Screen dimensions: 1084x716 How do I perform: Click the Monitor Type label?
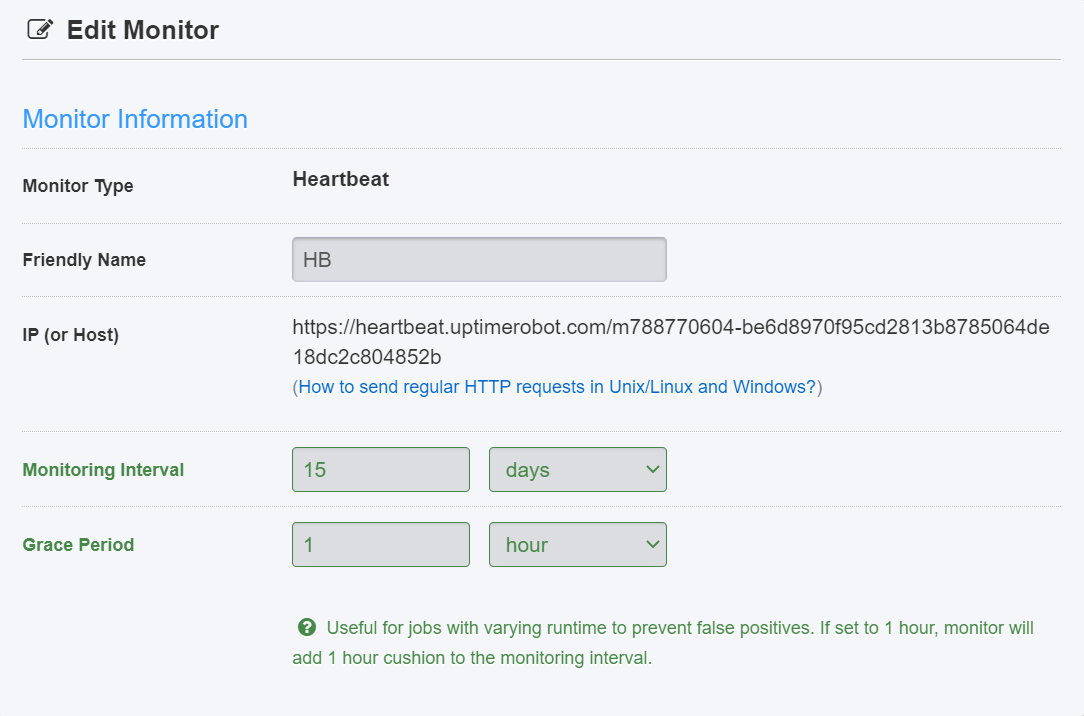click(x=78, y=186)
